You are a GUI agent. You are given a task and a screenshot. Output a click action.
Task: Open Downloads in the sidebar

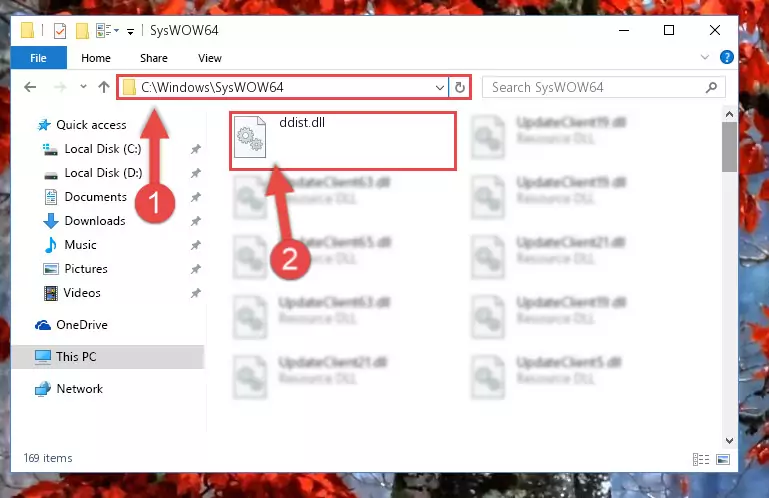tap(95, 221)
